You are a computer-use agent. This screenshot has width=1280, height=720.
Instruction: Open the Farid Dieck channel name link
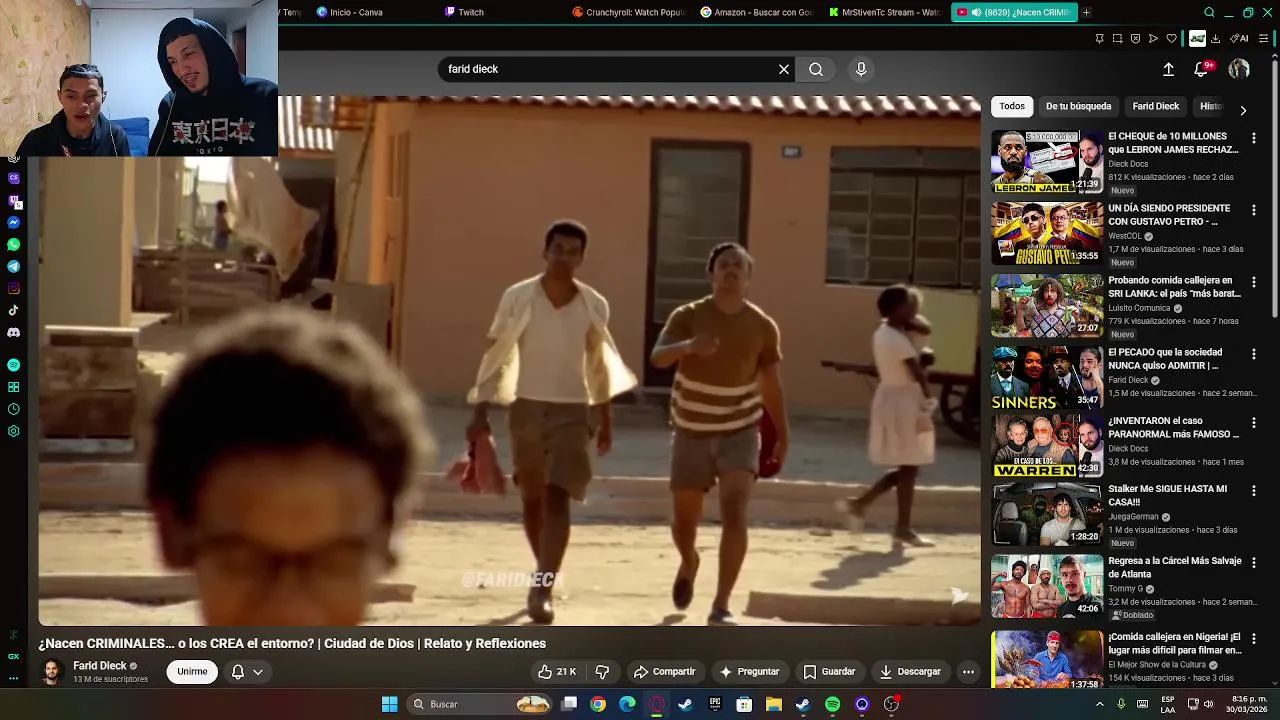click(x=100, y=666)
